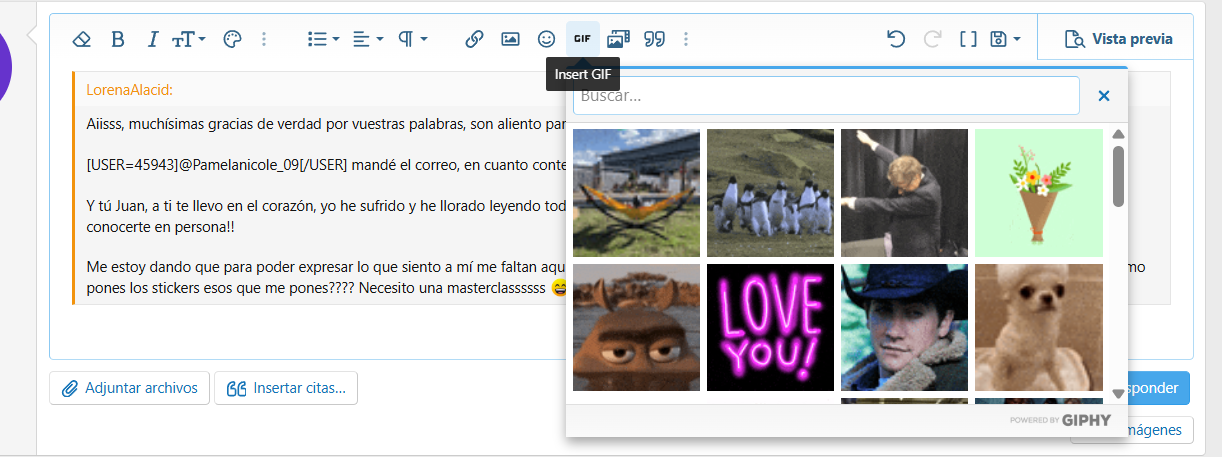Viewport: 1222px width, 457px height.
Task: Expand the list options dropdown
Action: click(x=323, y=39)
